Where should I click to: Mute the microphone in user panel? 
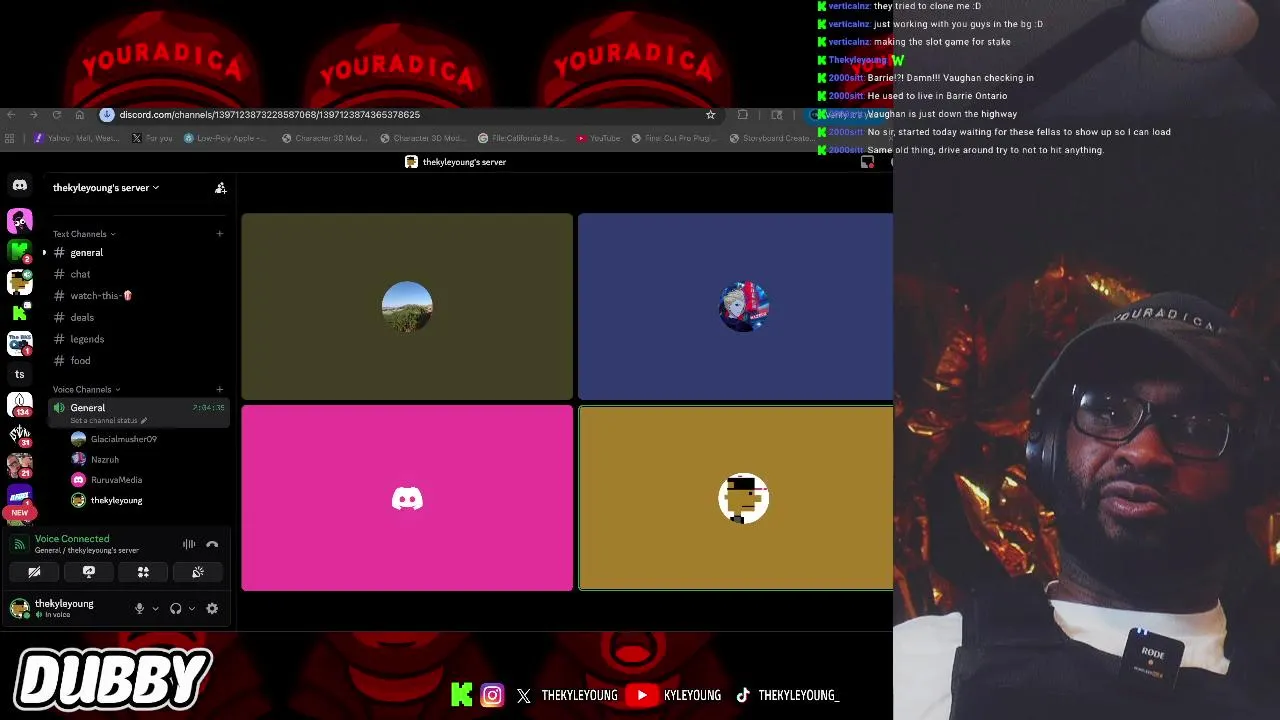[140, 608]
